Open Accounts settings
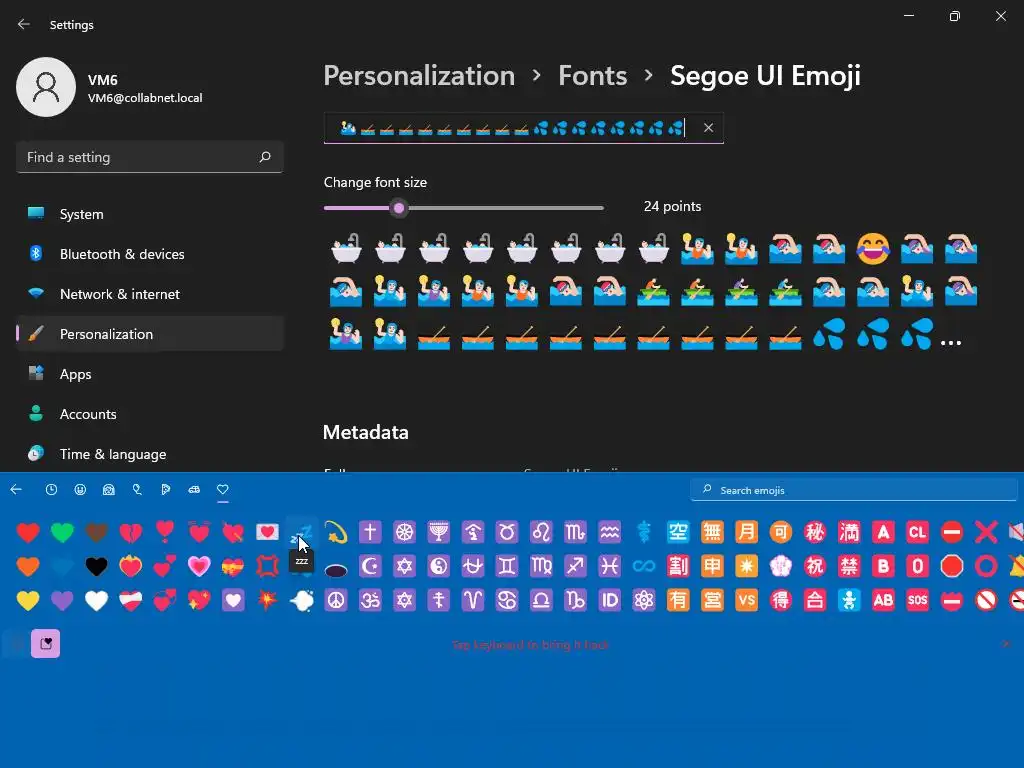This screenshot has width=1024, height=768. [x=150, y=414]
